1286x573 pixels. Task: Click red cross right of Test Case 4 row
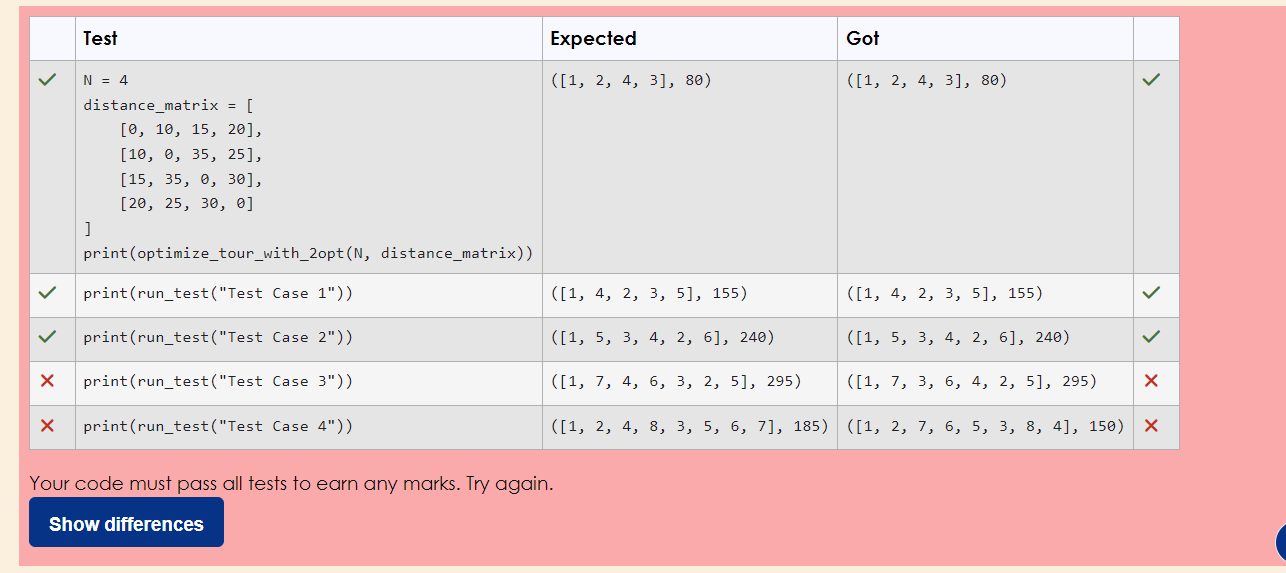1151,426
